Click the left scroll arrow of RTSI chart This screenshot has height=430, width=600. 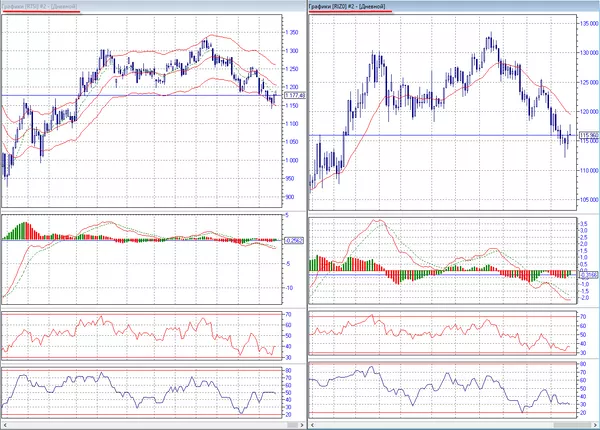coord(5,425)
